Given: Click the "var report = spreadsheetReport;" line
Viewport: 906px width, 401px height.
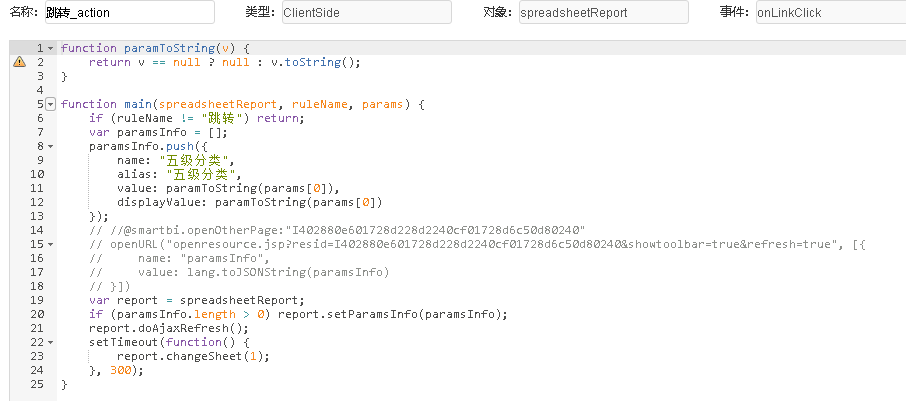Looking at the screenshot, I should click(196, 300).
